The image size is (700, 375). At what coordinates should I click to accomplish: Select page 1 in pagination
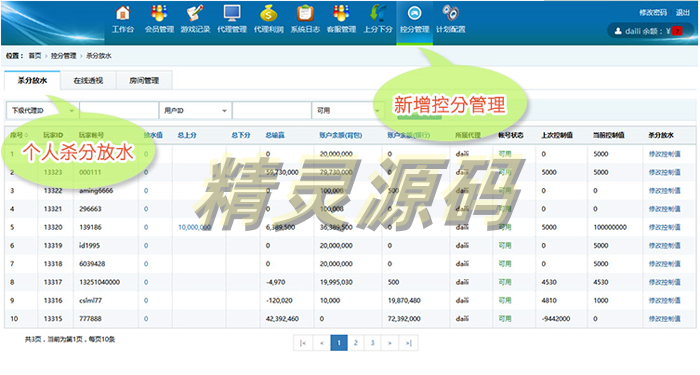[x=339, y=343]
